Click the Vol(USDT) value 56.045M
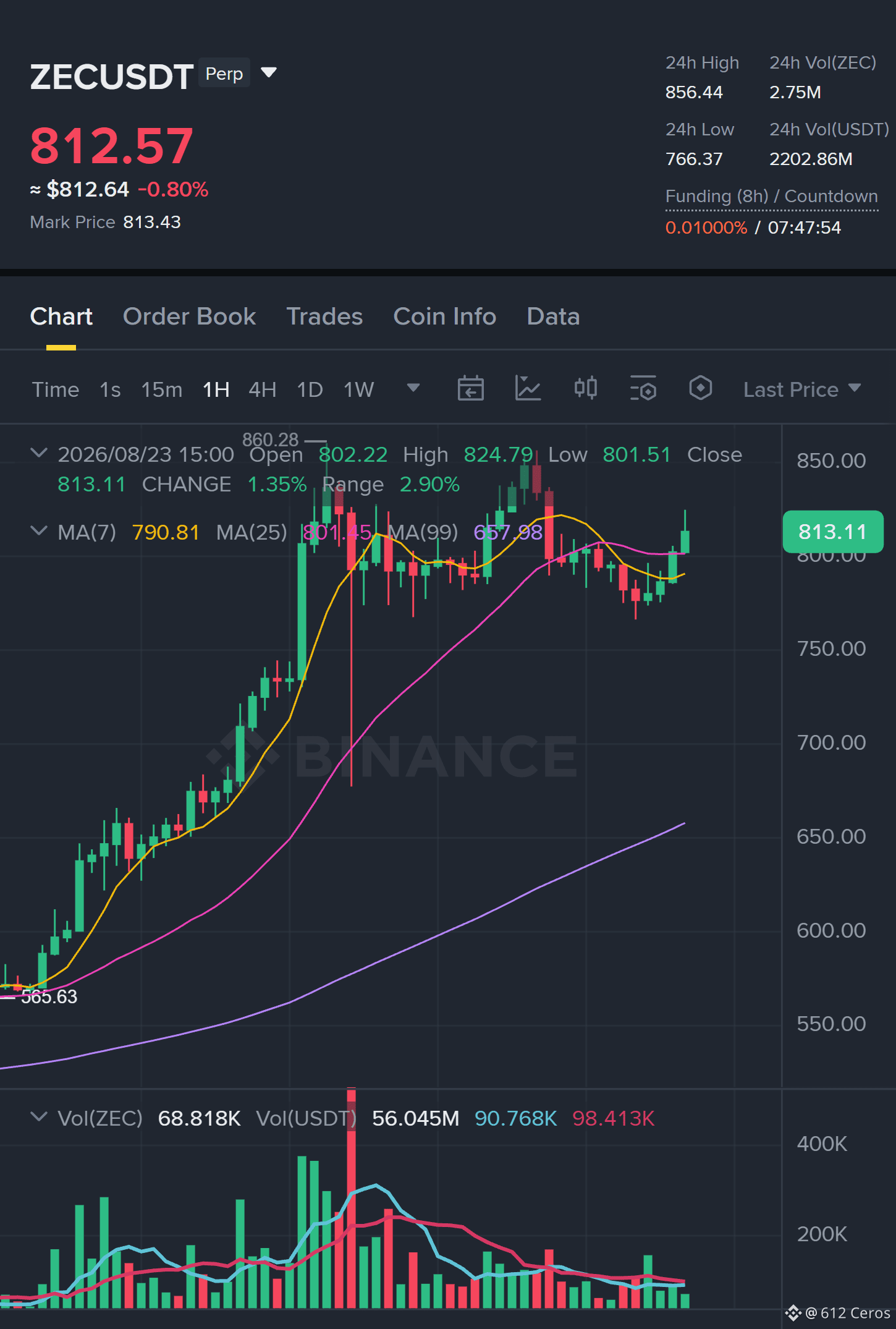This screenshot has height=1329, width=896. (416, 1118)
